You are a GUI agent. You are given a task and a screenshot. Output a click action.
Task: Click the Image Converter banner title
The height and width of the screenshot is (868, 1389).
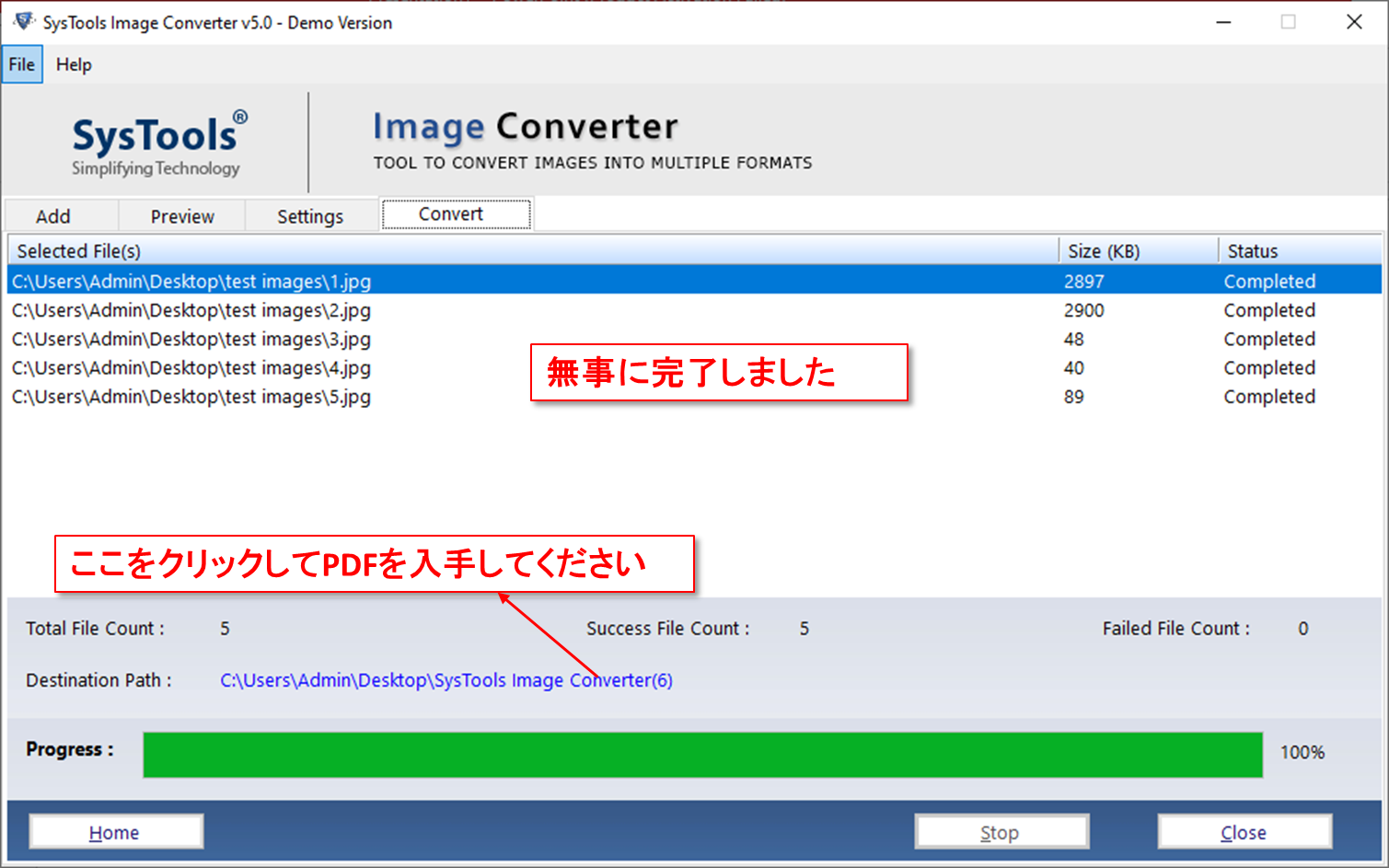tap(525, 126)
